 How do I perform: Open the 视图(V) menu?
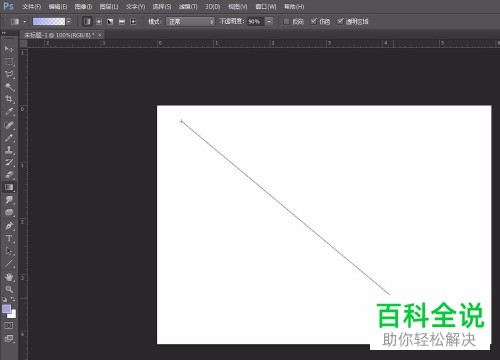coord(238,7)
